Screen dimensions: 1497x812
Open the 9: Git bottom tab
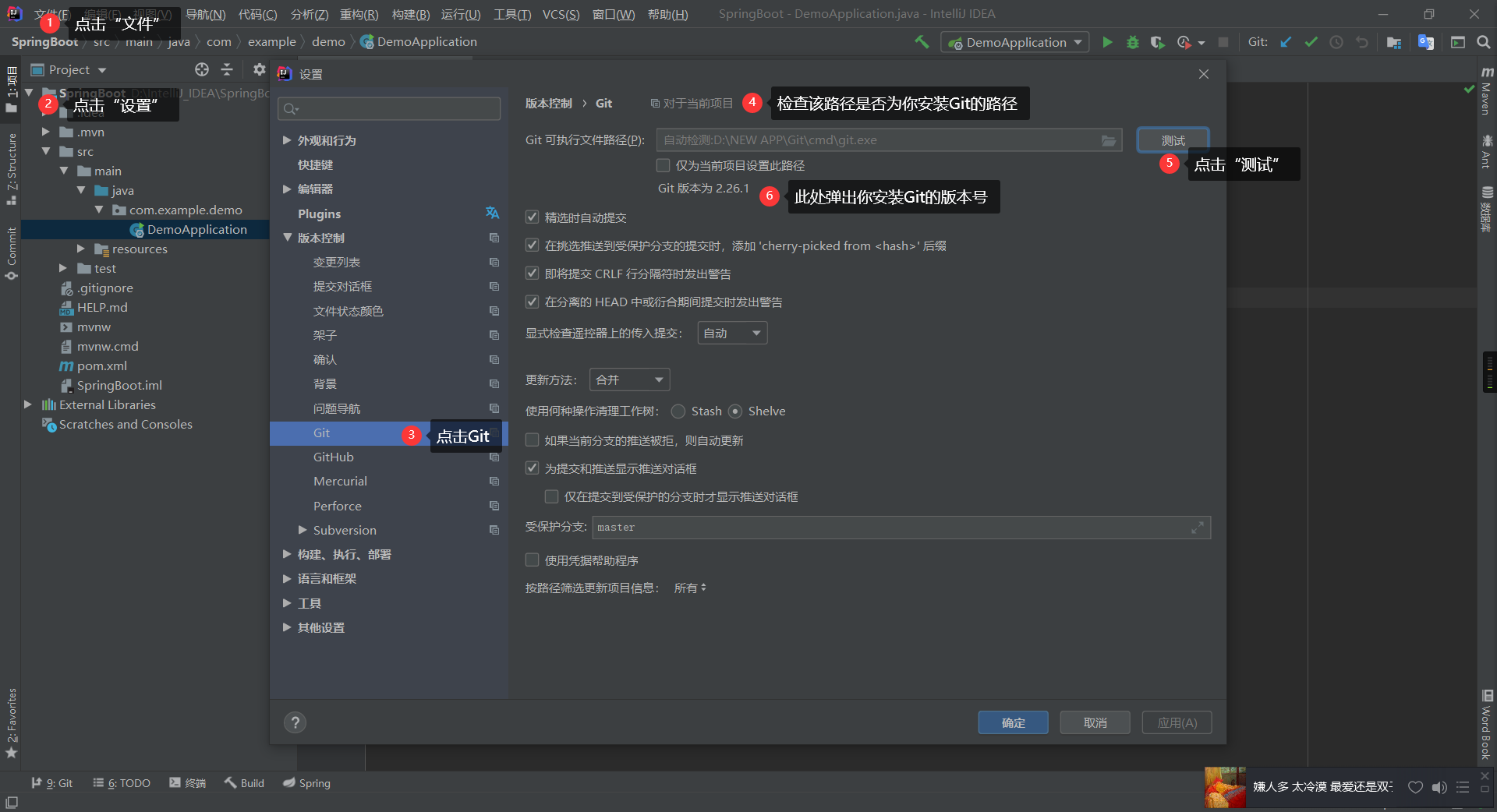point(52,783)
